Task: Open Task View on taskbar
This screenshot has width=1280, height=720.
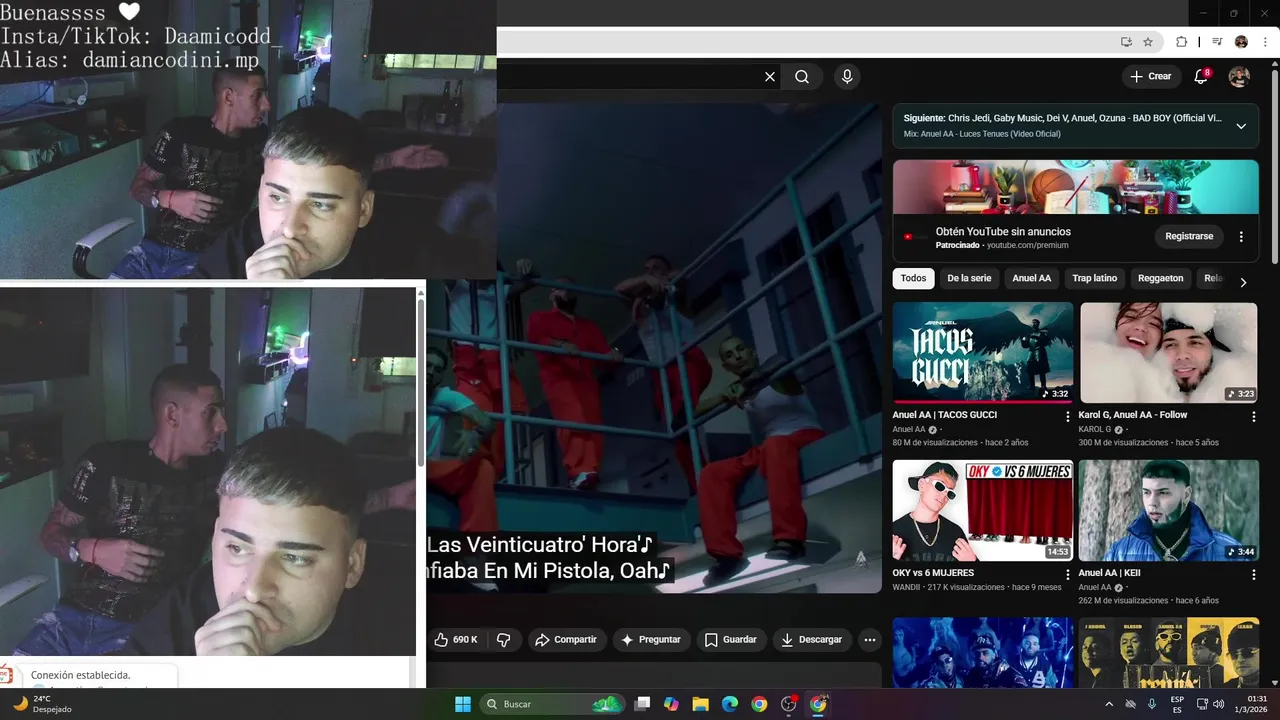Action: (643, 704)
